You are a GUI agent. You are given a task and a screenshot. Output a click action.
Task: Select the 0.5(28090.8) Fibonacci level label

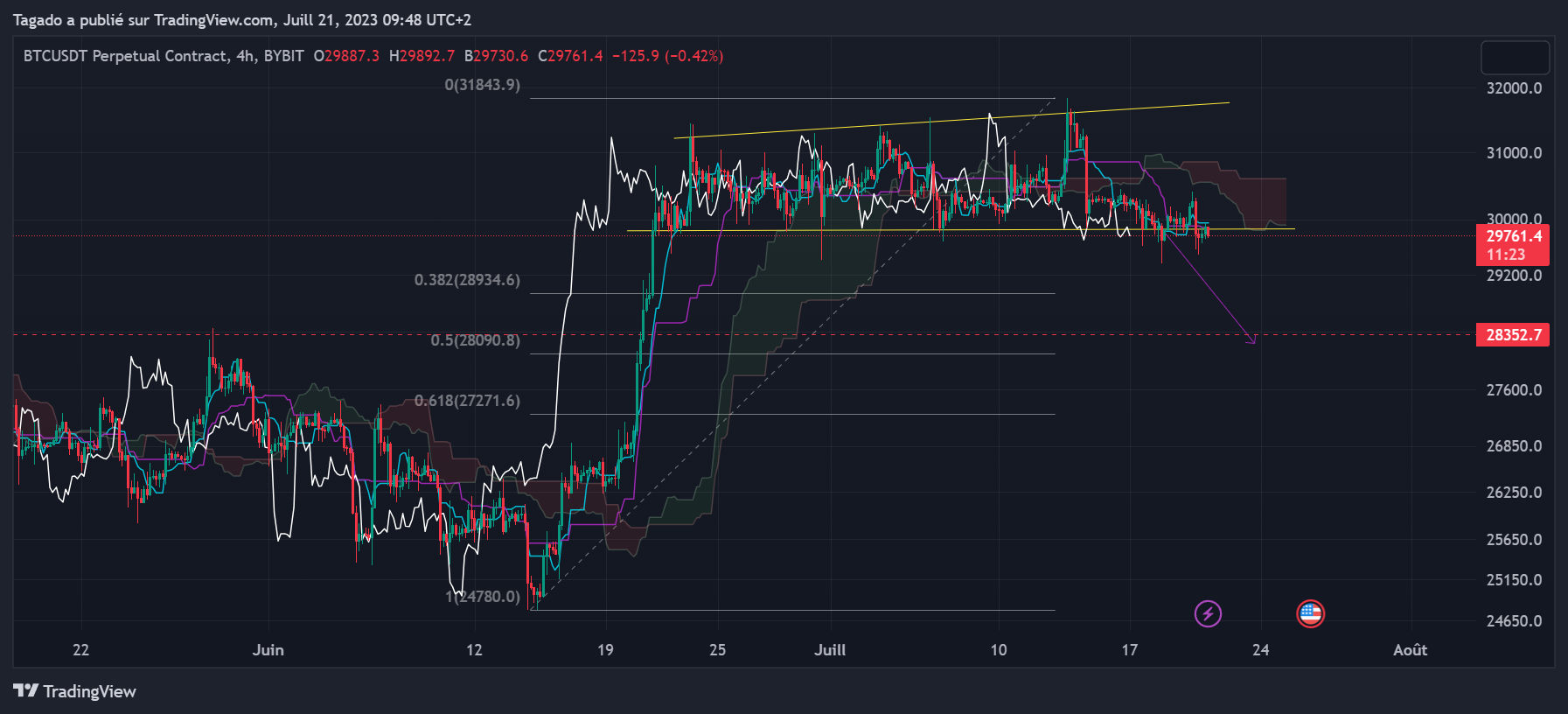click(x=475, y=340)
